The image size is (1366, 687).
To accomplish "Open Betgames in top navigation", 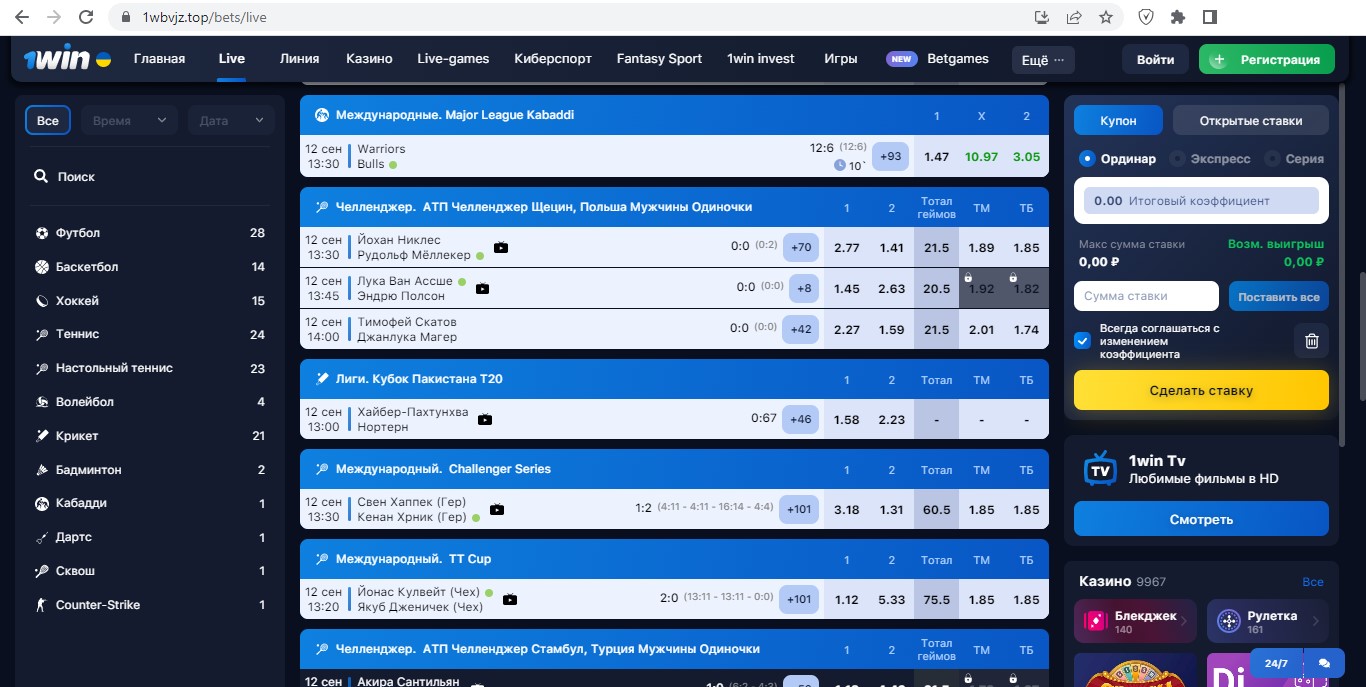I will tap(958, 59).
